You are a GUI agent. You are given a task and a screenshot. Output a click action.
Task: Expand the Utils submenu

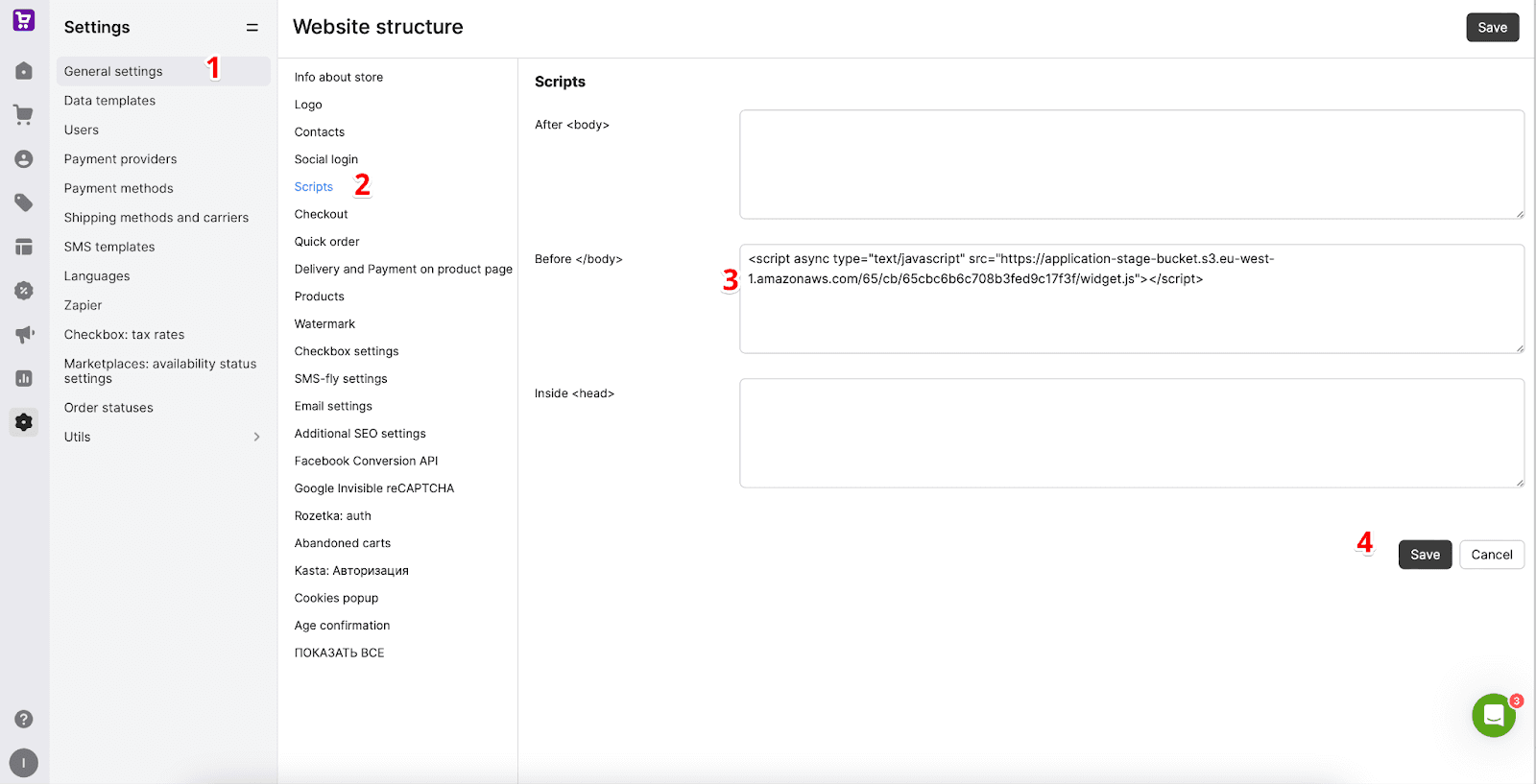[x=256, y=438]
